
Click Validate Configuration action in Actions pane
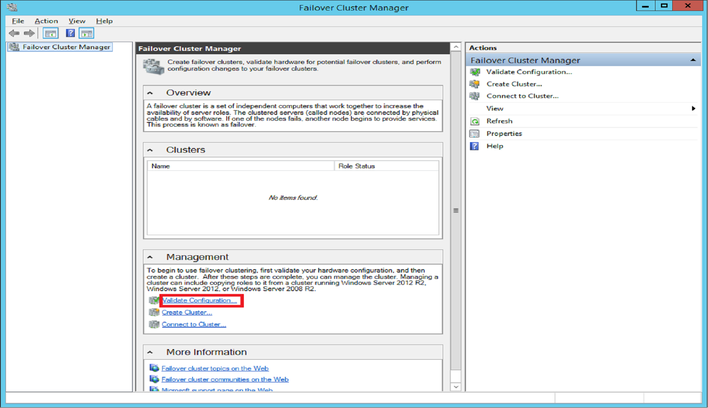529,72
